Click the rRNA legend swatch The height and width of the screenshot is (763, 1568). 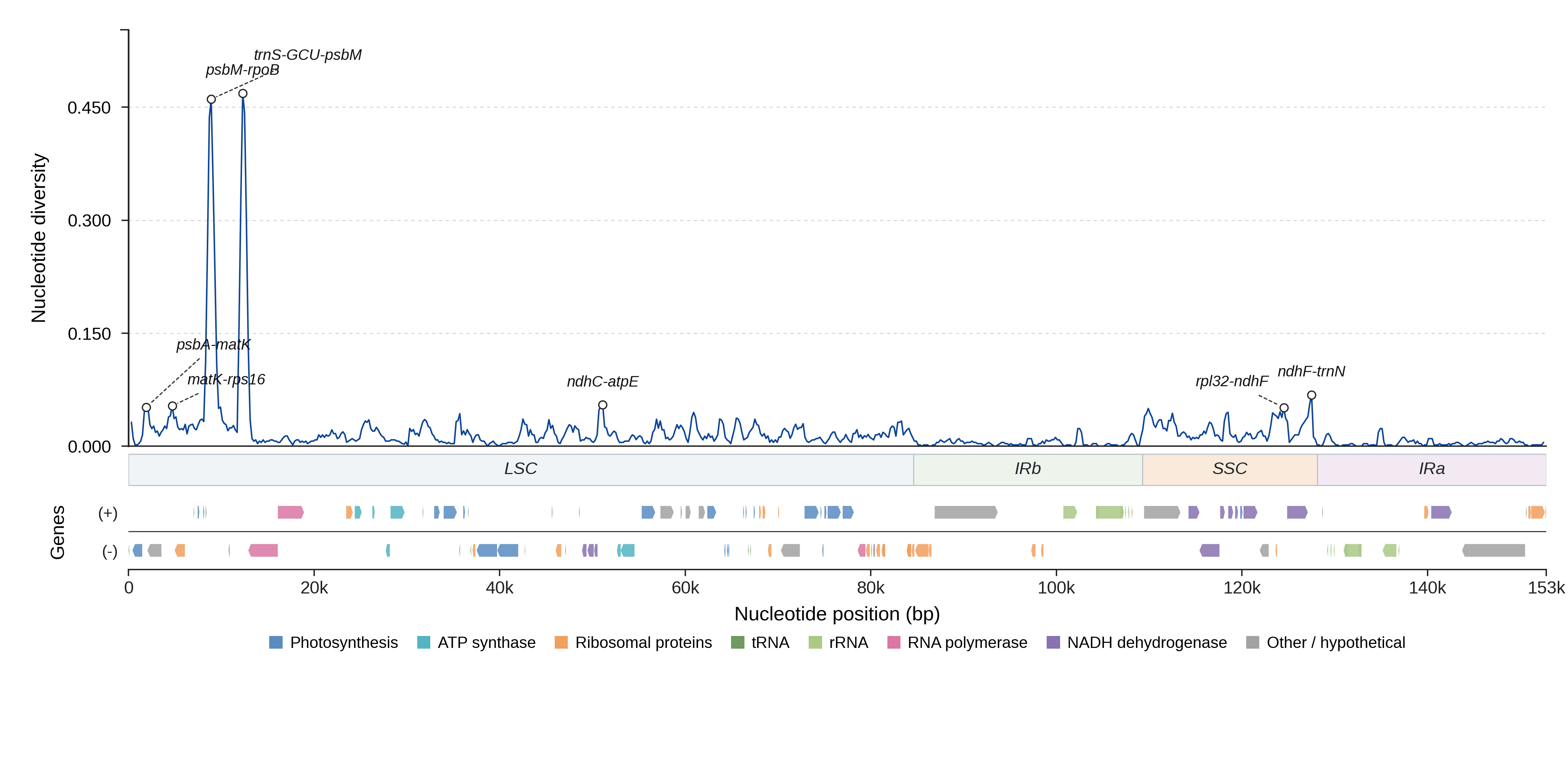click(815, 642)
